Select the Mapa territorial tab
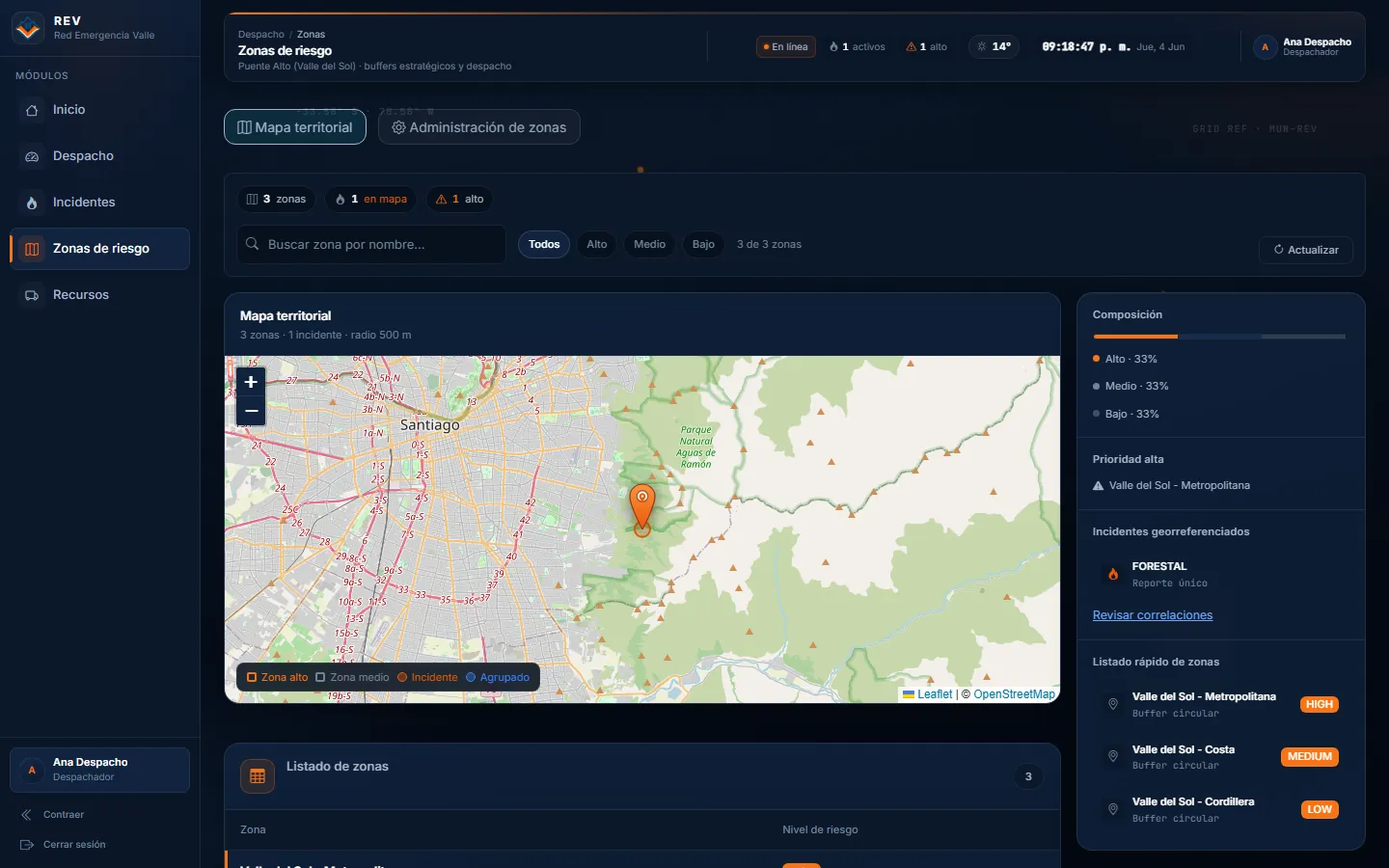This screenshot has width=1389, height=868. (295, 127)
